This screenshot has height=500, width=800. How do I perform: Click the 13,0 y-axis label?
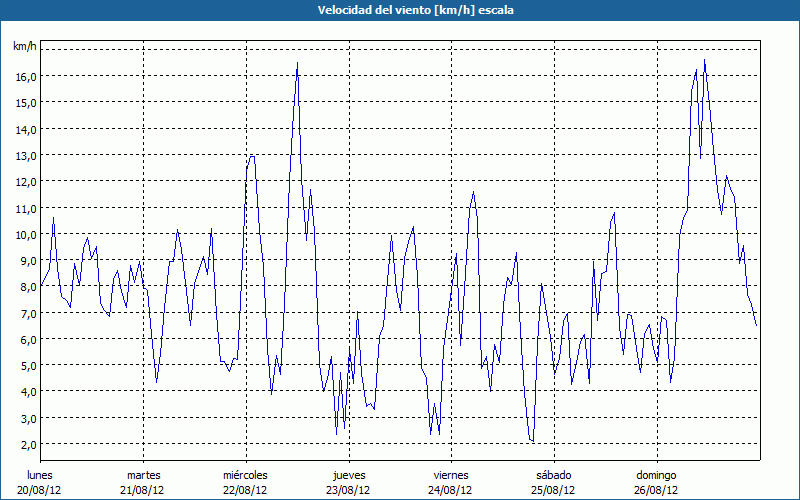click(x=25, y=155)
